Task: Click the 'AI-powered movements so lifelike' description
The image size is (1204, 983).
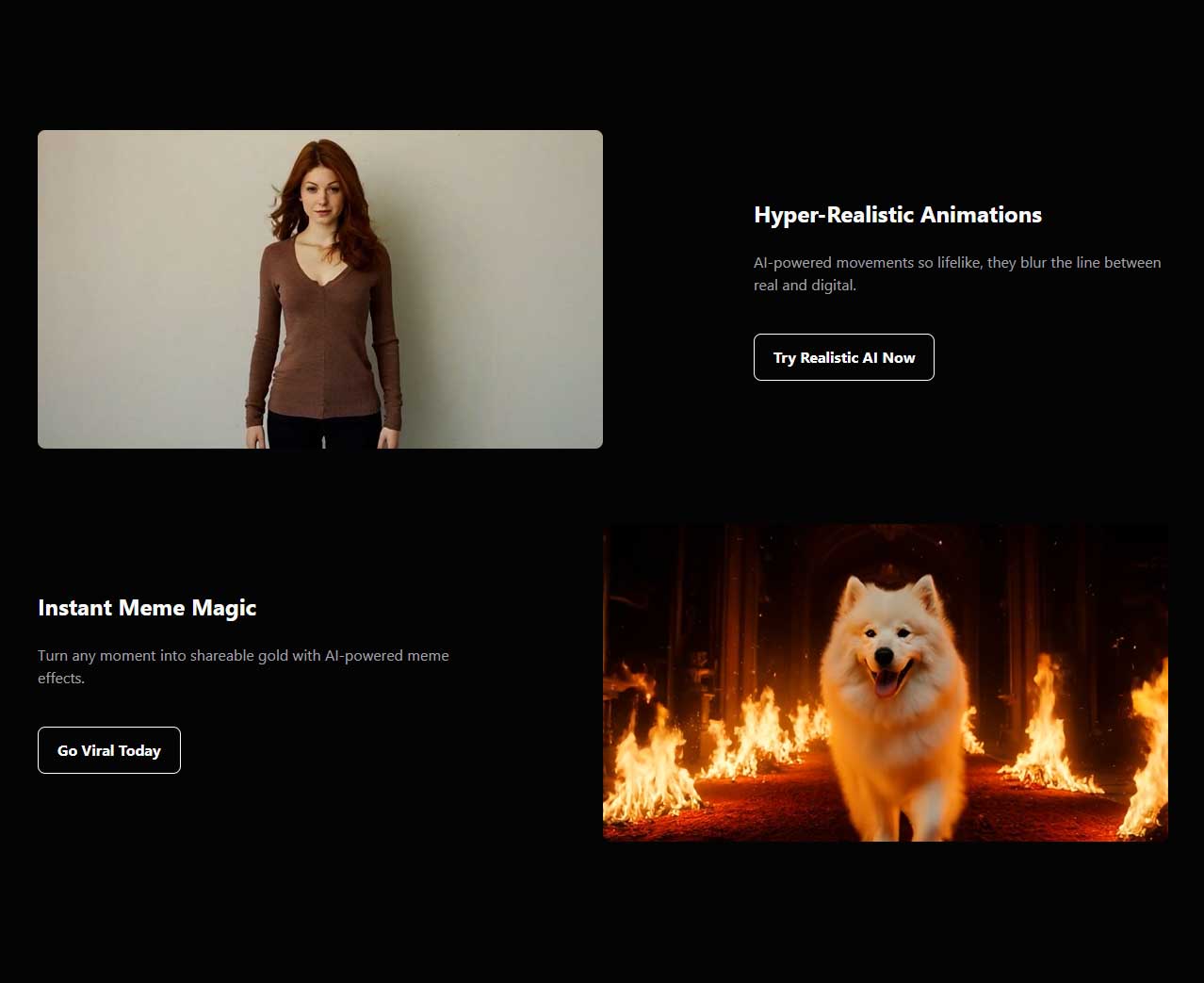Action: pyautogui.click(x=957, y=273)
